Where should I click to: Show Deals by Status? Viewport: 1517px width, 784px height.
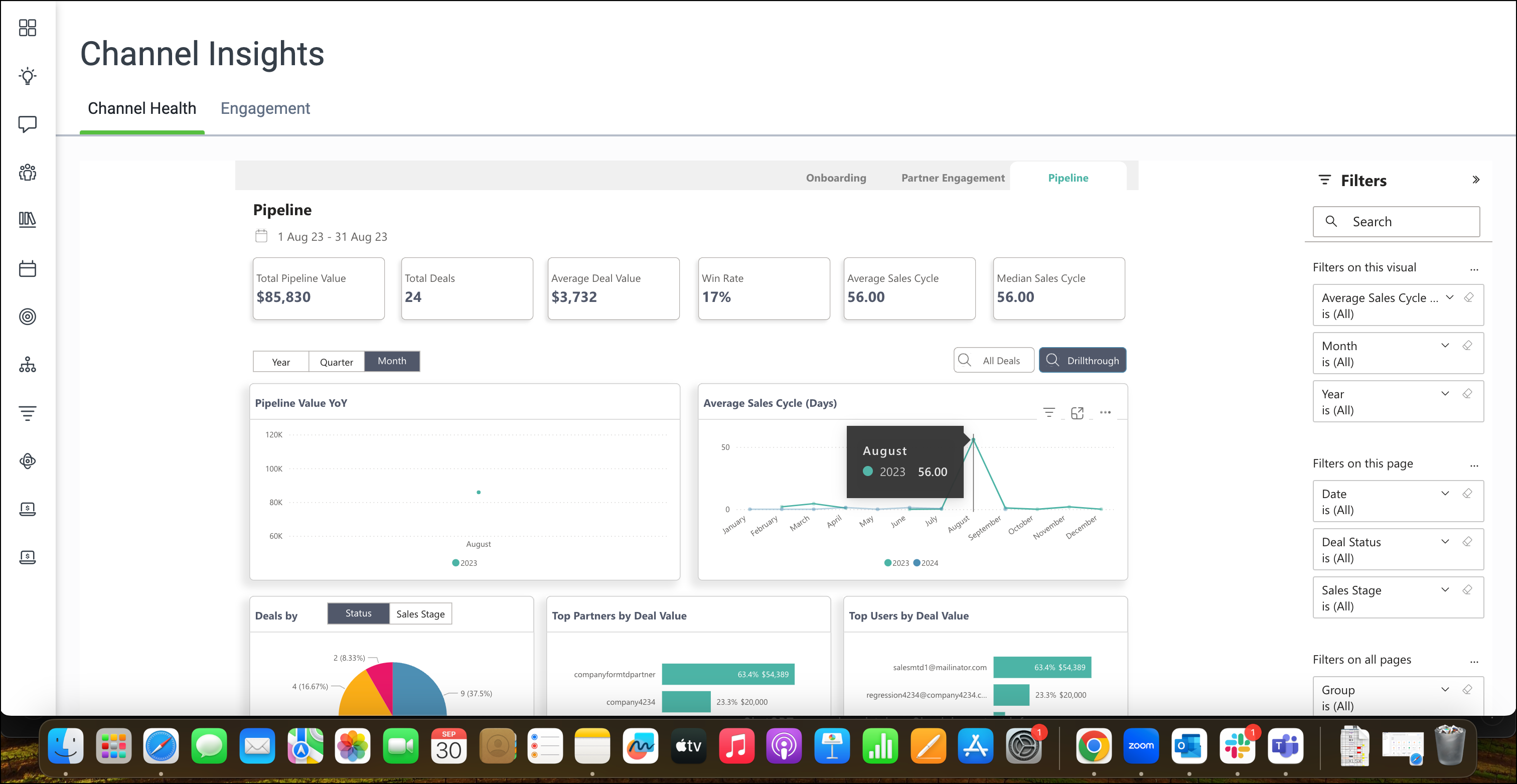click(358, 613)
